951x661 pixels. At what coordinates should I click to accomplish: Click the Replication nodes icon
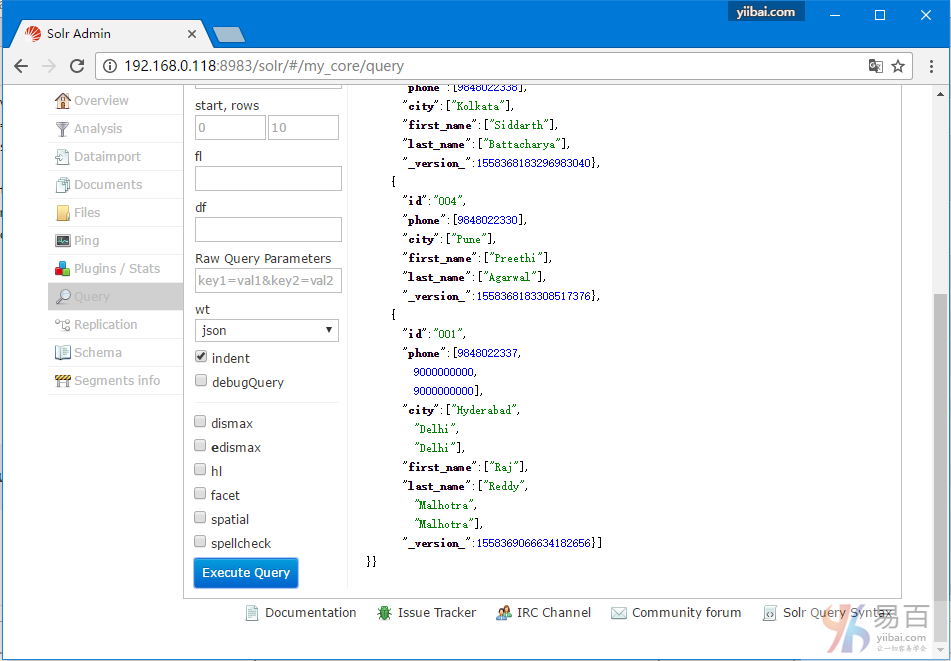tap(62, 324)
